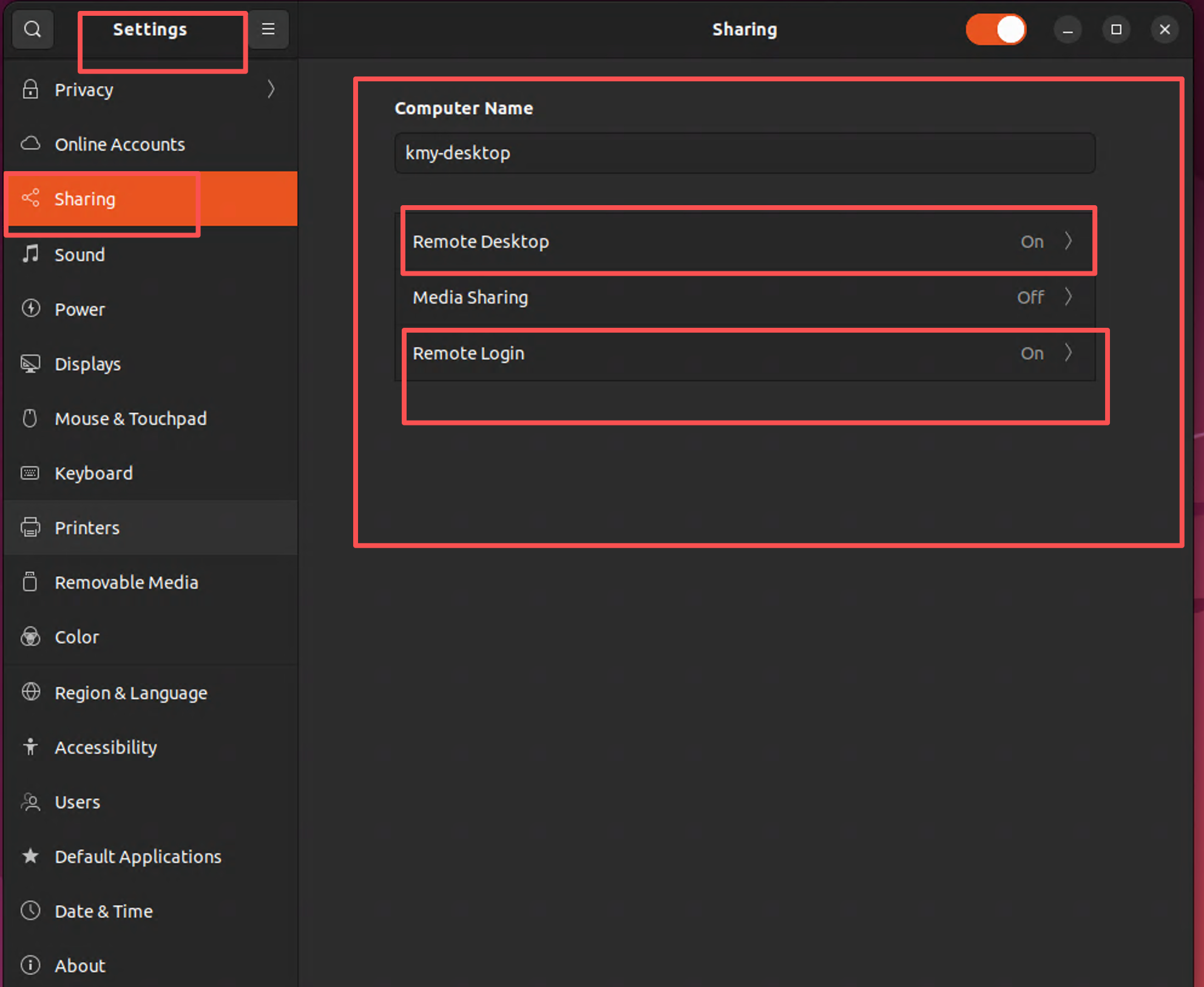Select Displays in the sidebar

[x=150, y=364]
